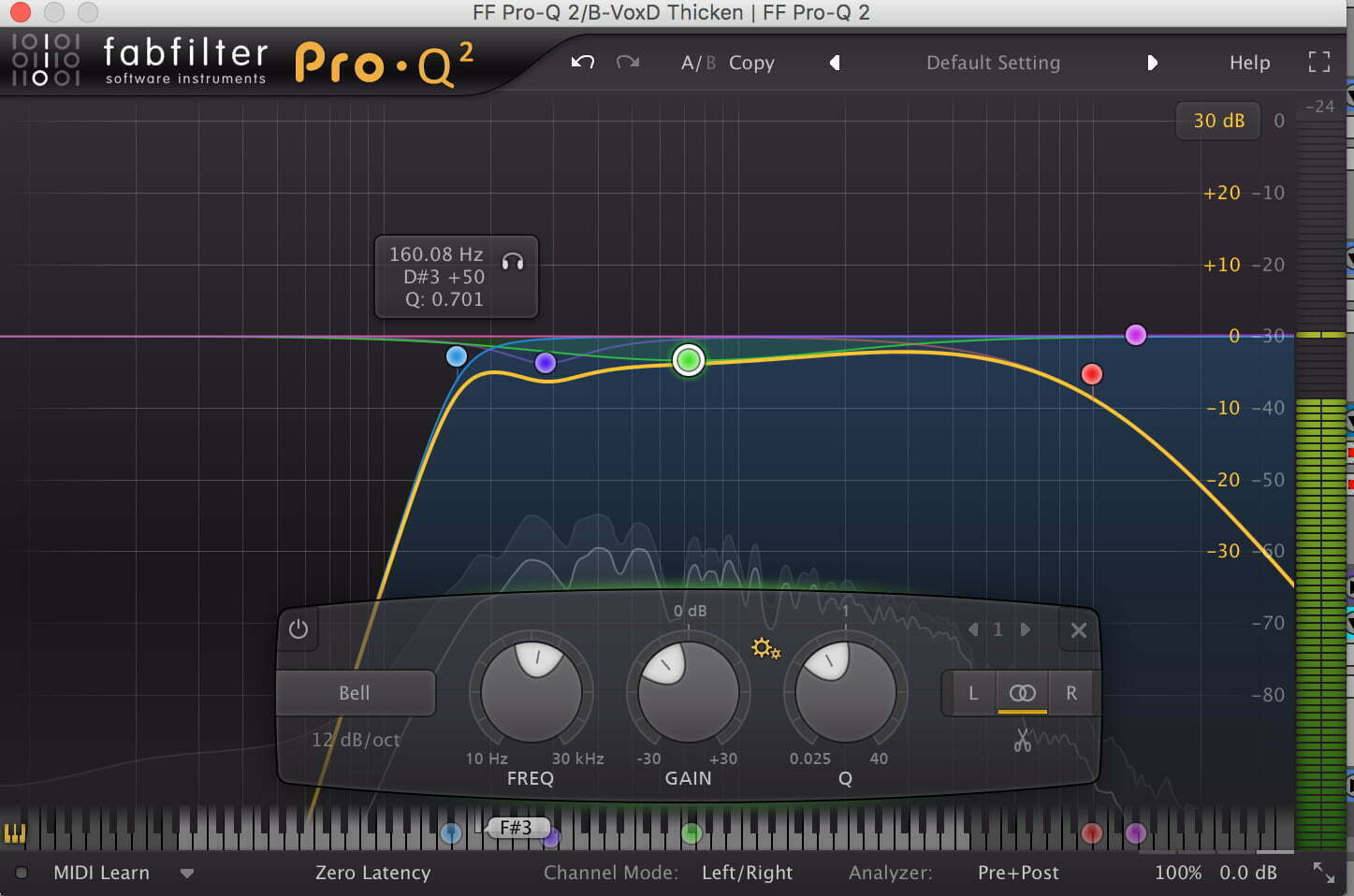The image size is (1354, 896).
Task: Click the band frequency 160.08 Hz readout
Action: pos(436,254)
